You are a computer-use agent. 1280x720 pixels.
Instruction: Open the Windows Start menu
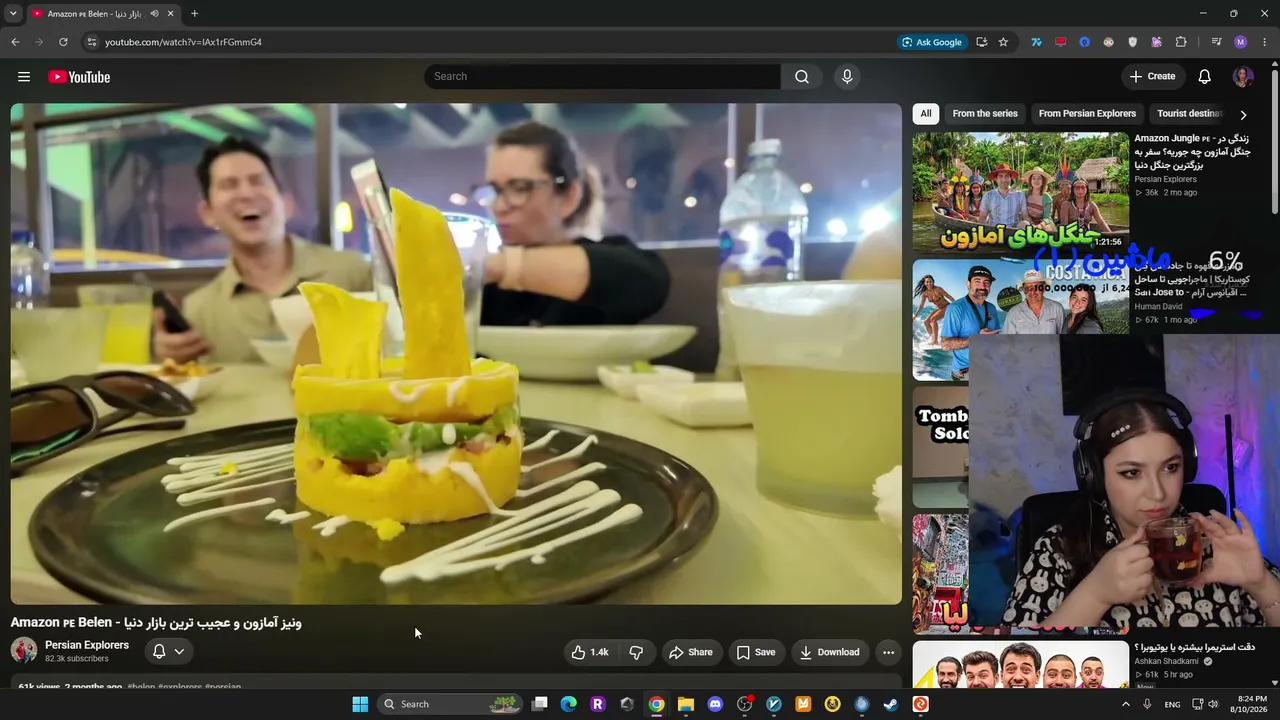[x=360, y=704]
